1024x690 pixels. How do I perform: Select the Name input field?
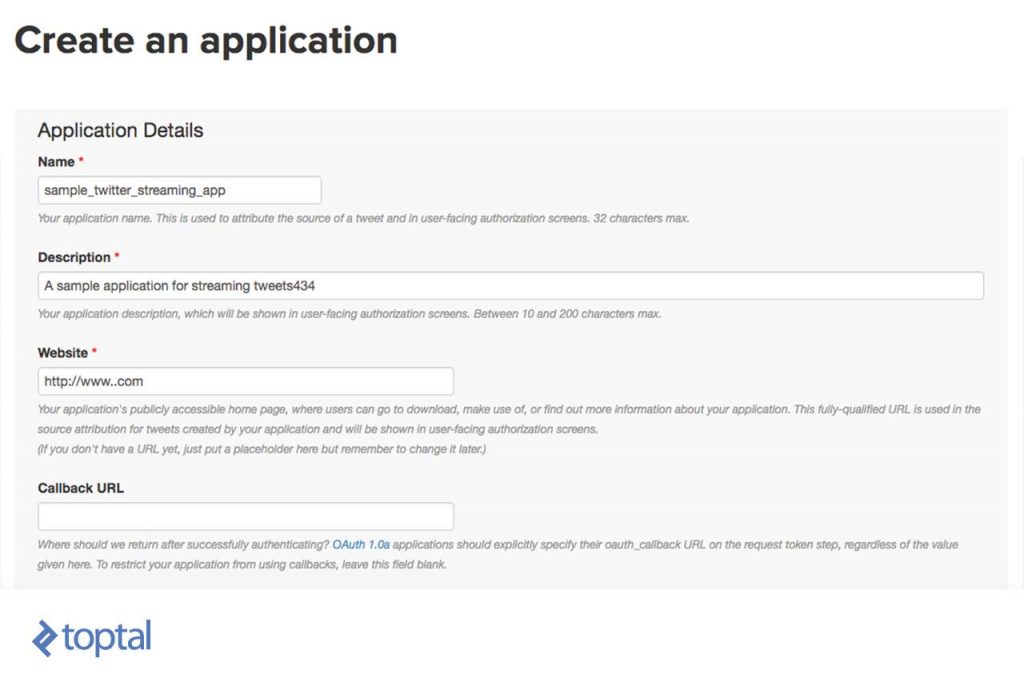tap(178, 190)
